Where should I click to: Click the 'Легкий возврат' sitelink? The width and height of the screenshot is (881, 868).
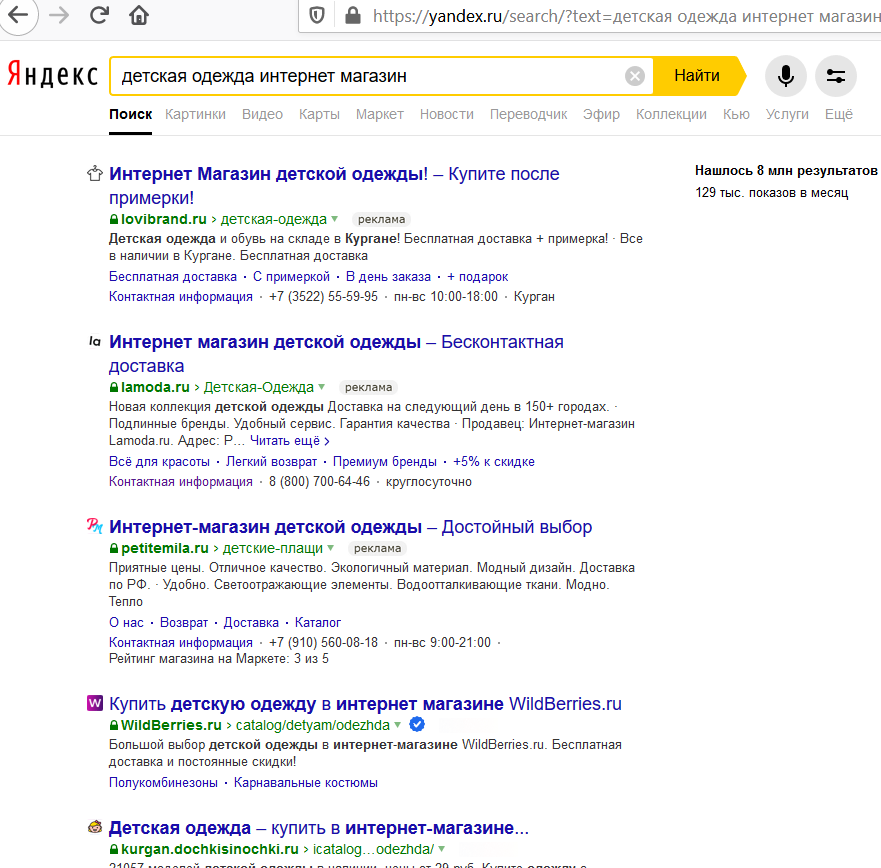pos(271,461)
